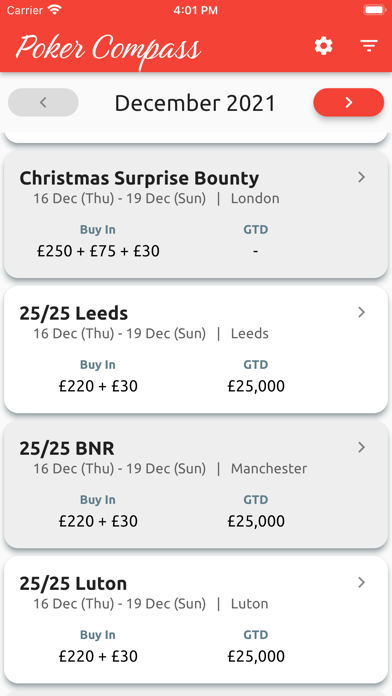This screenshot has height=696, width=392.
Task: Open the filter options icon
Action: [x=368, y=46]
